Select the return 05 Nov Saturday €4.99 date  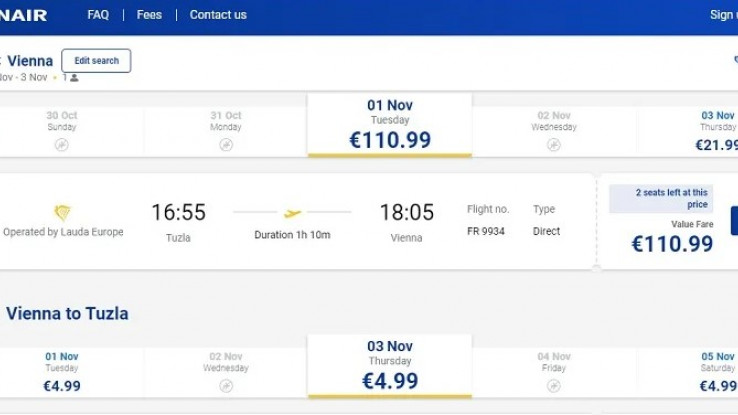[x=688, y=373]
